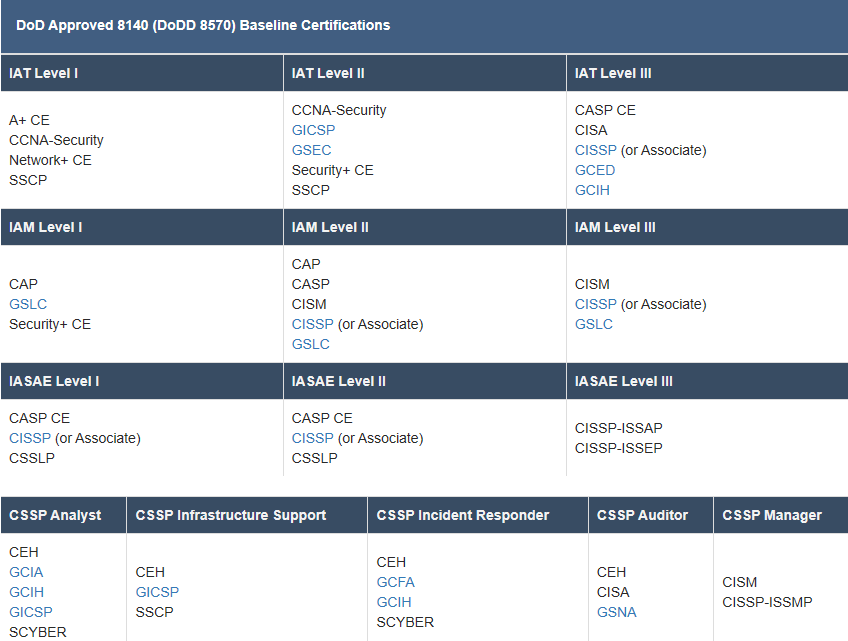Click CASP CE in IAT Level III
848x641 pixels.
(605, 110)
